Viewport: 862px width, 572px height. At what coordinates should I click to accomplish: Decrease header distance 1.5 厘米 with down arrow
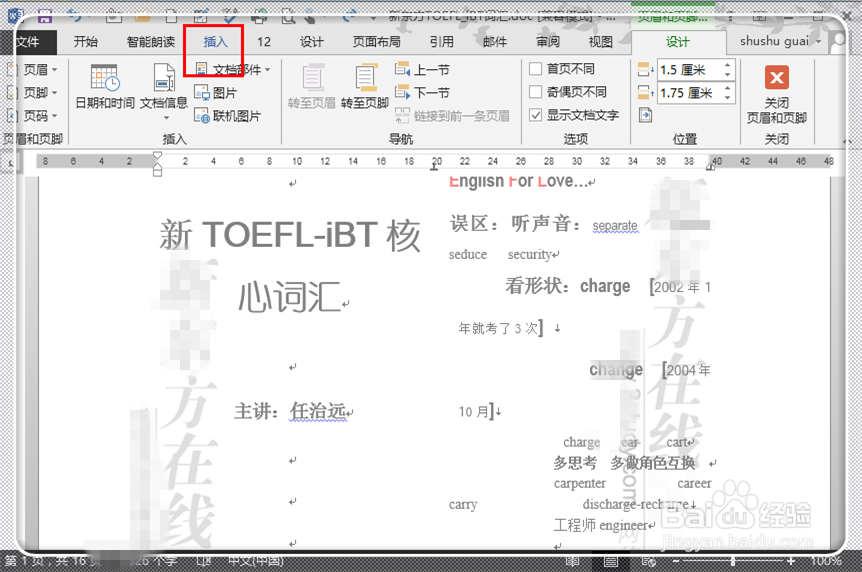click(x=727, y=74)
